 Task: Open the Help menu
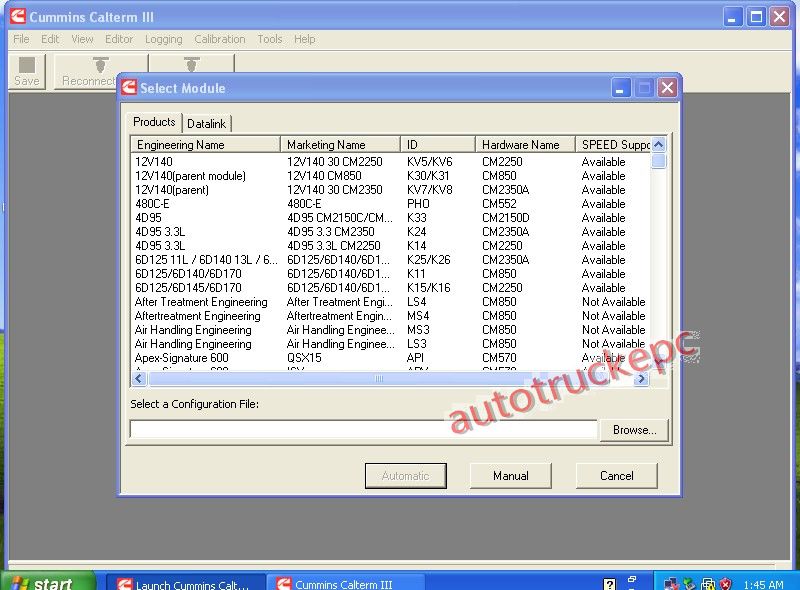coord(304,39)
